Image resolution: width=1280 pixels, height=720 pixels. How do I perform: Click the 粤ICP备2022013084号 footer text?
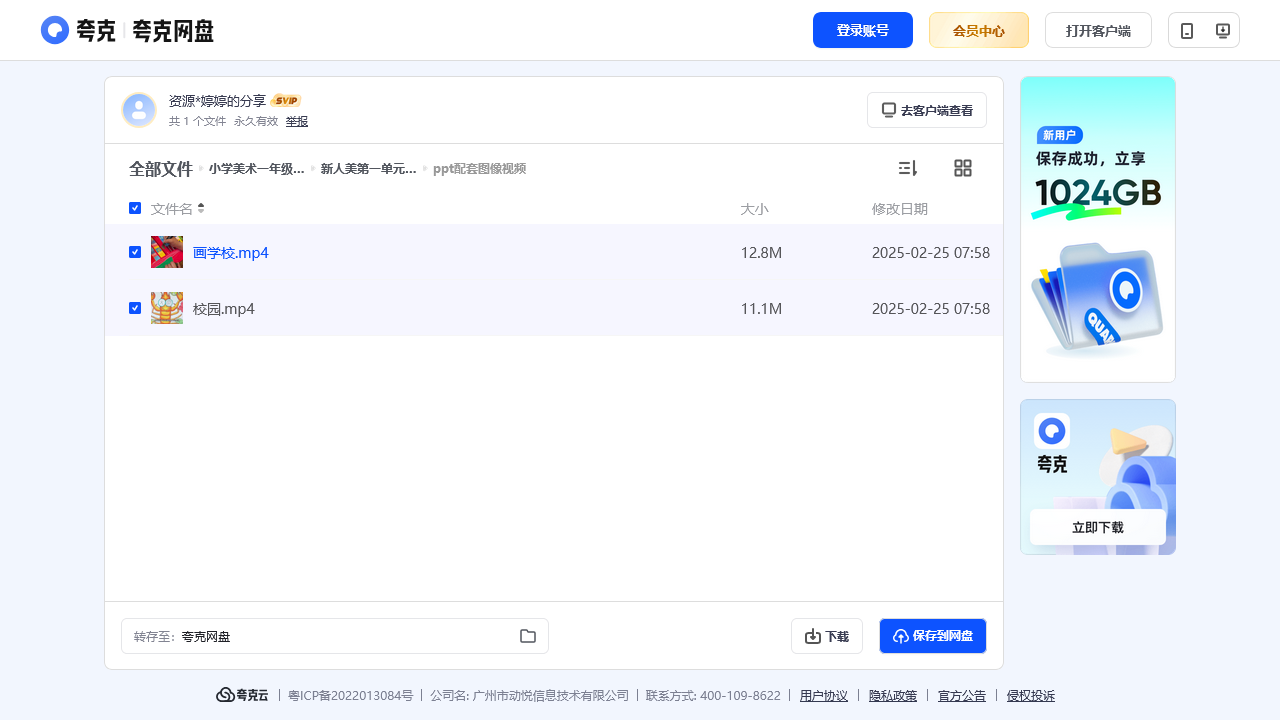(x=350, y=696)
